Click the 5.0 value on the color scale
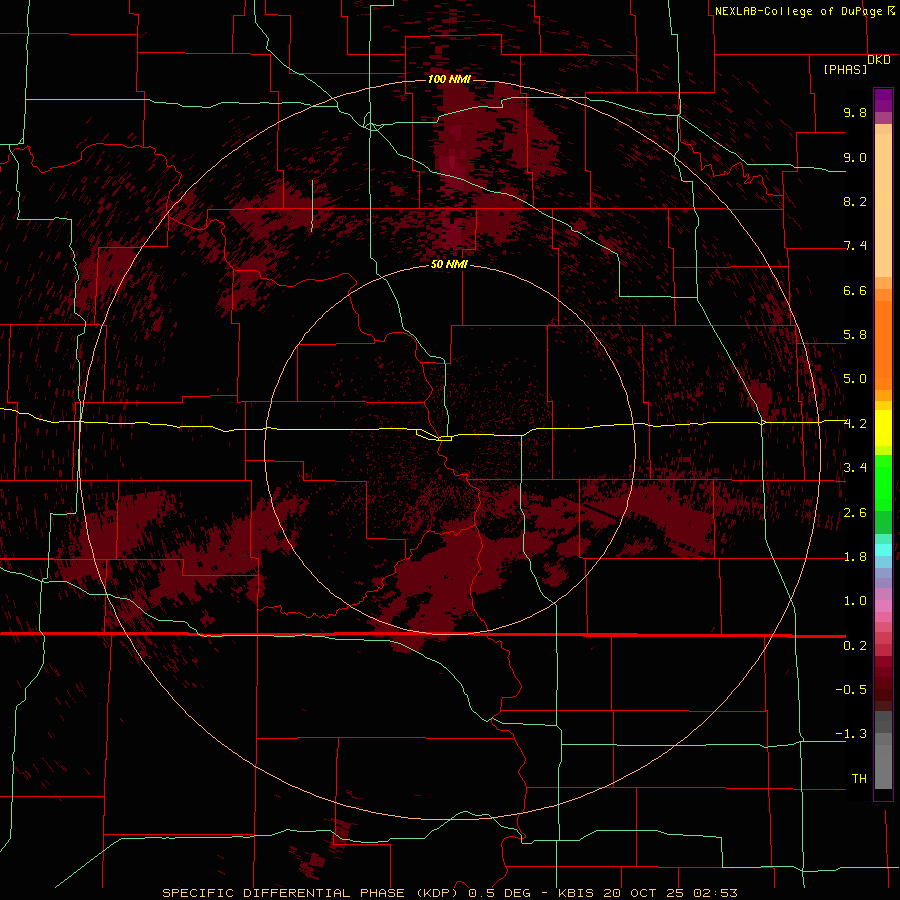Viewport: 900px width, 900px height. 855,379
